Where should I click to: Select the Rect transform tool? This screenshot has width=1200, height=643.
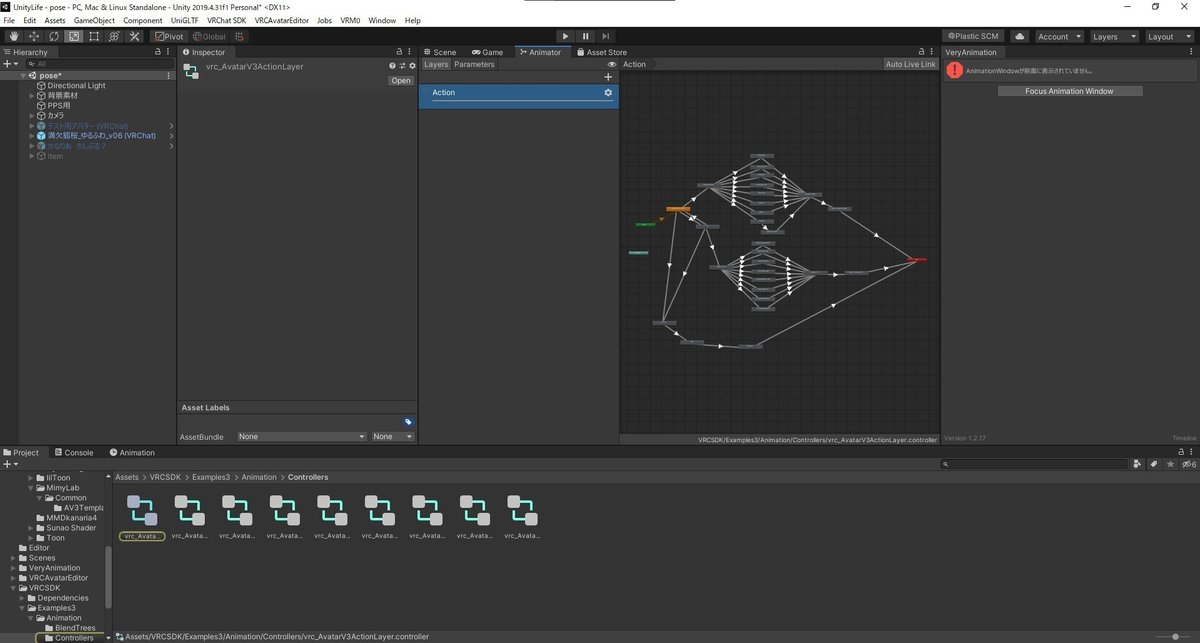click(93, 36)
